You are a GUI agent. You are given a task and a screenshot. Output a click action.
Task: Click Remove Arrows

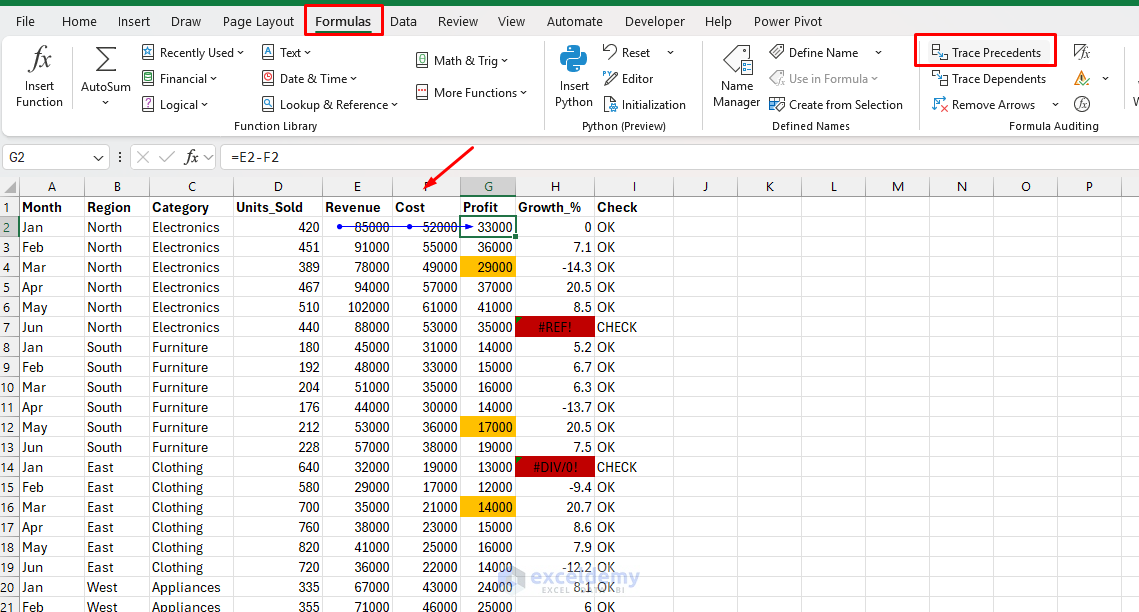(984, 105)
